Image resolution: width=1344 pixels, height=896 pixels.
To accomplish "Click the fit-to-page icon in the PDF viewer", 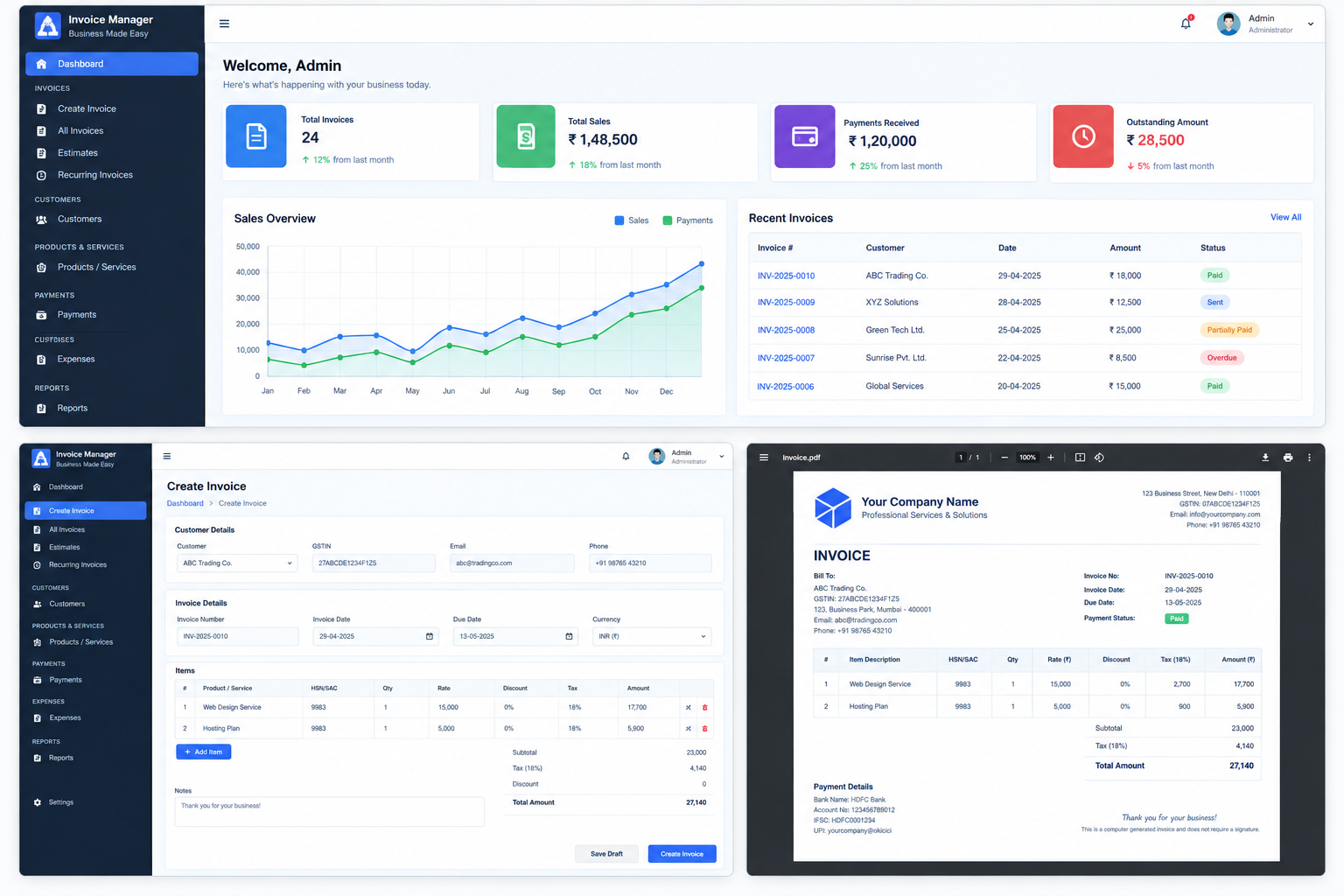I will pyautogui.click(x=1080, y=458).
